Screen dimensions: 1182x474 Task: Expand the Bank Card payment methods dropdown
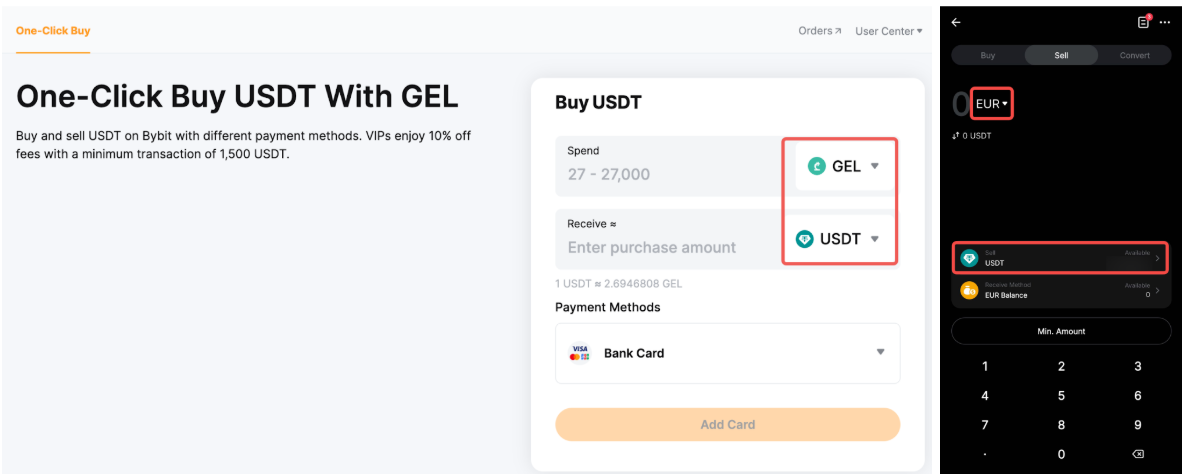click(x=880, y=352)
